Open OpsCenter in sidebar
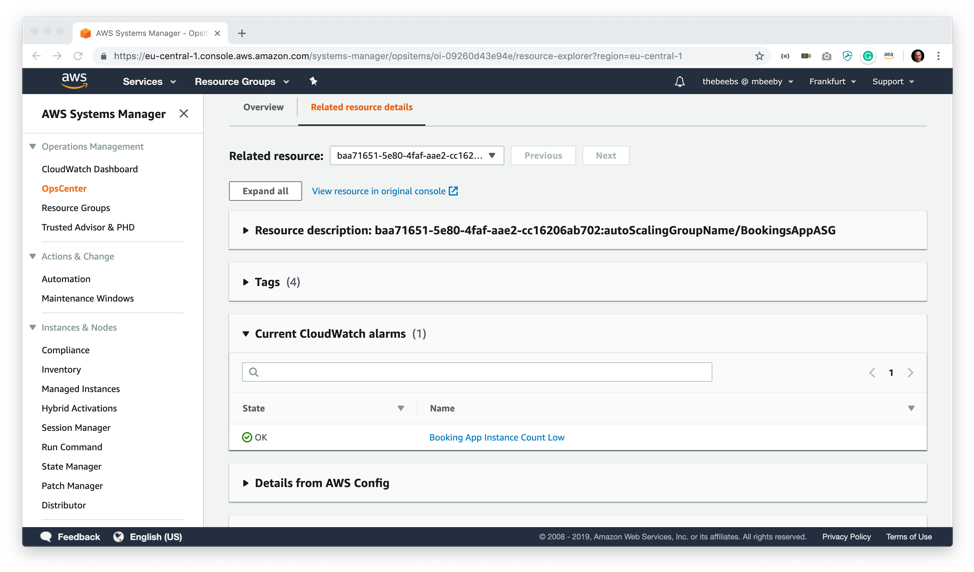 click(64, 188)
